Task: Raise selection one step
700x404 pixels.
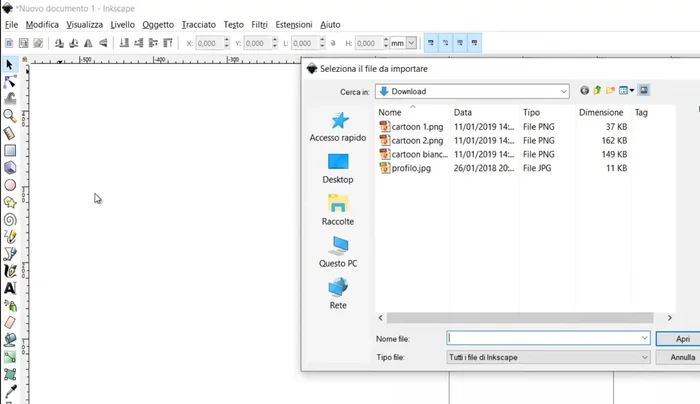Action: point(153,43)
